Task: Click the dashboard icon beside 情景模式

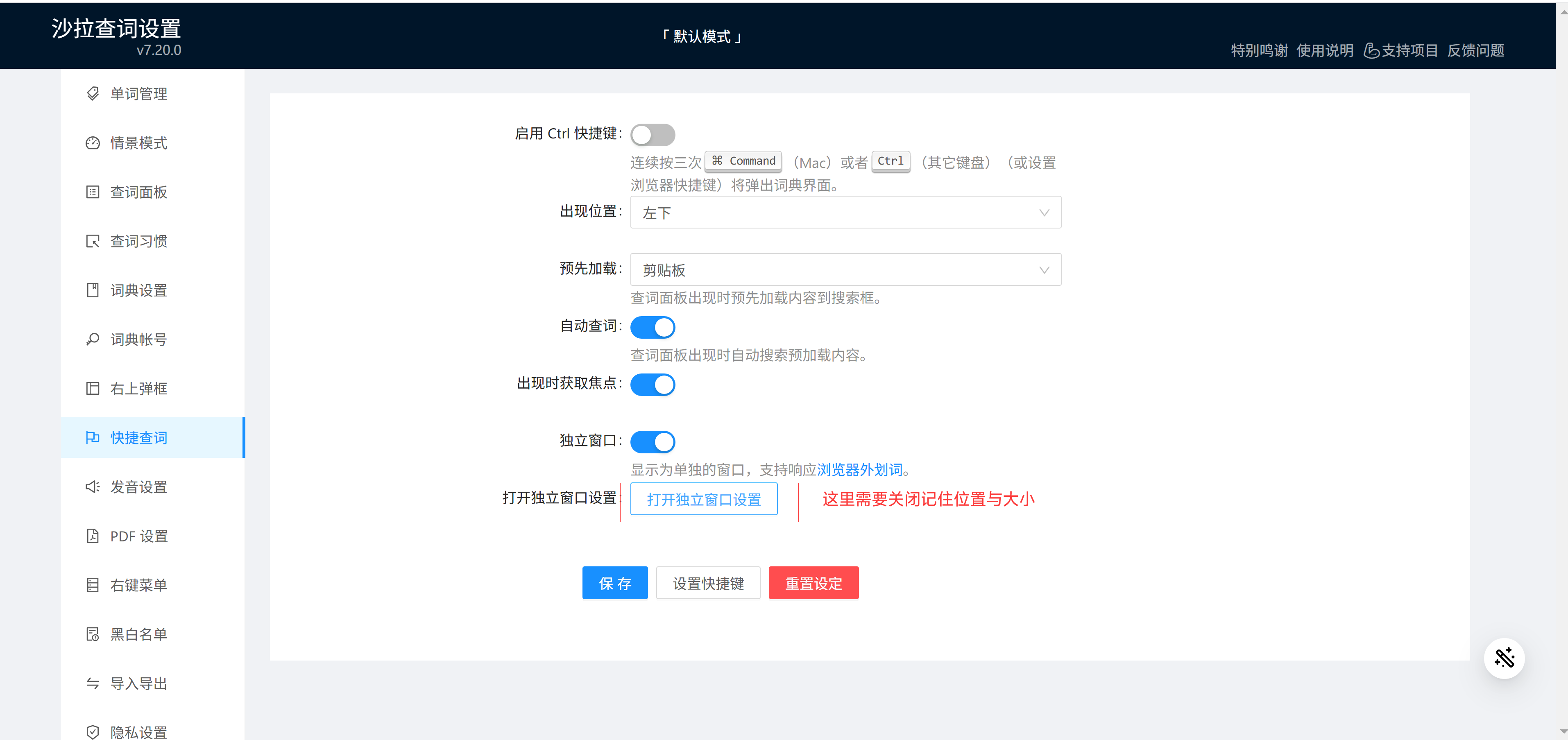Action: click(93, 143)
